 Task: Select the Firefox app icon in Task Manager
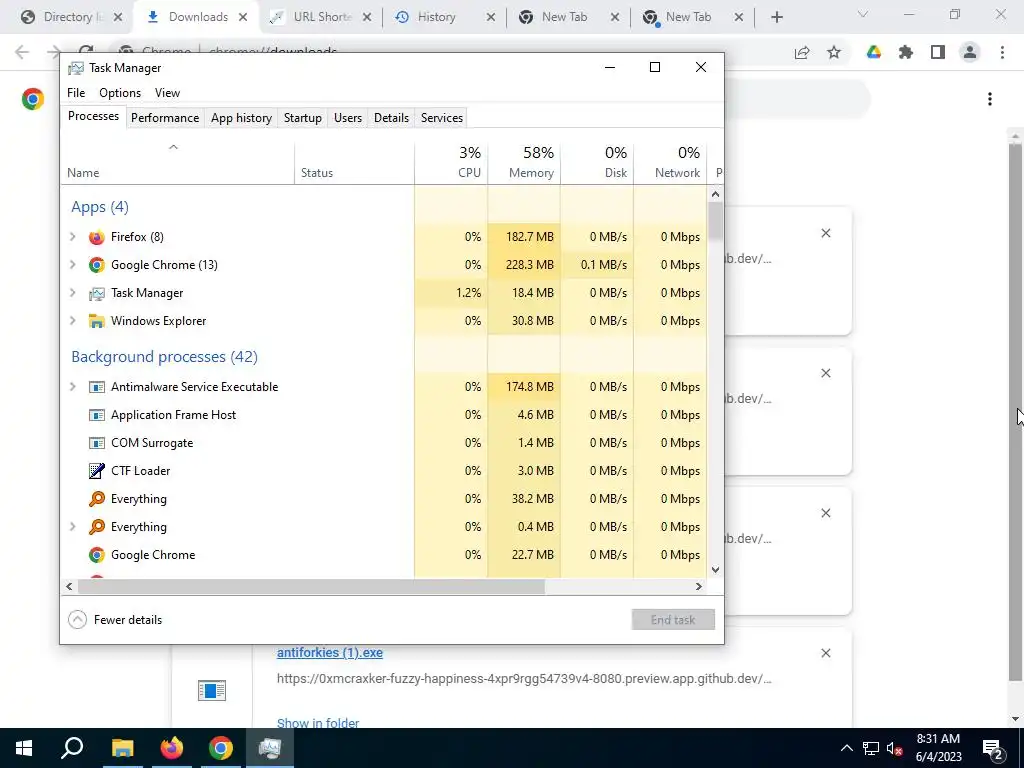click(x=97, y=237)
